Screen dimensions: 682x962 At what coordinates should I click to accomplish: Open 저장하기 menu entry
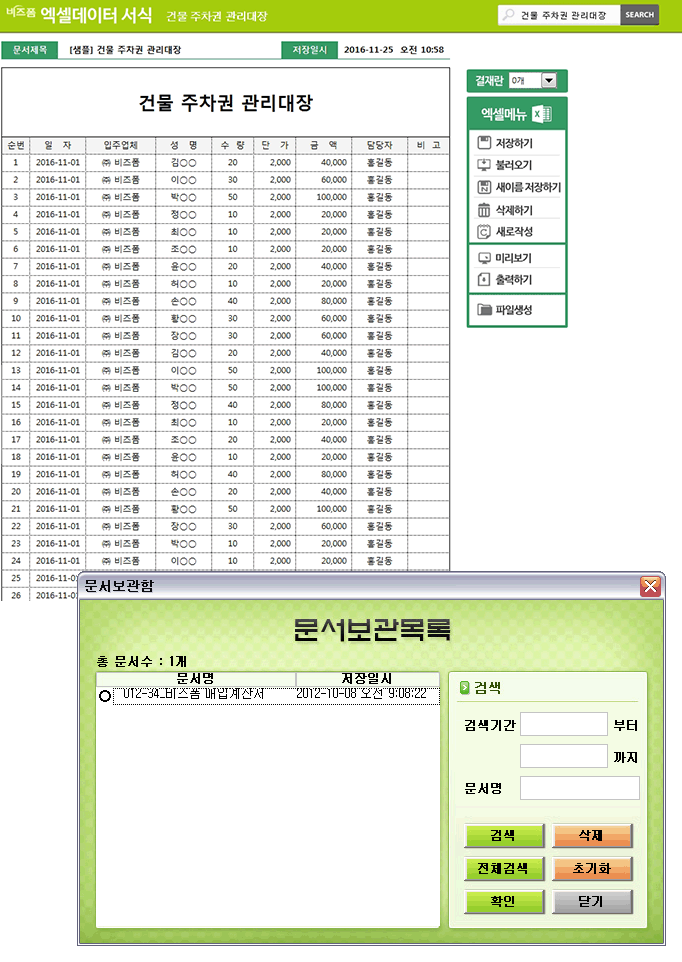tap(516, 142)
